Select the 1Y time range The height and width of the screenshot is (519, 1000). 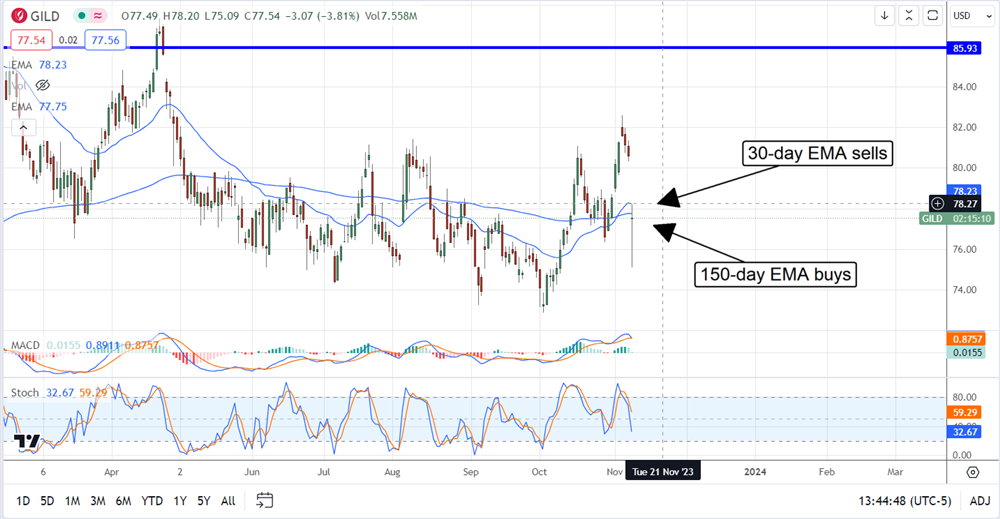point(180,501)
